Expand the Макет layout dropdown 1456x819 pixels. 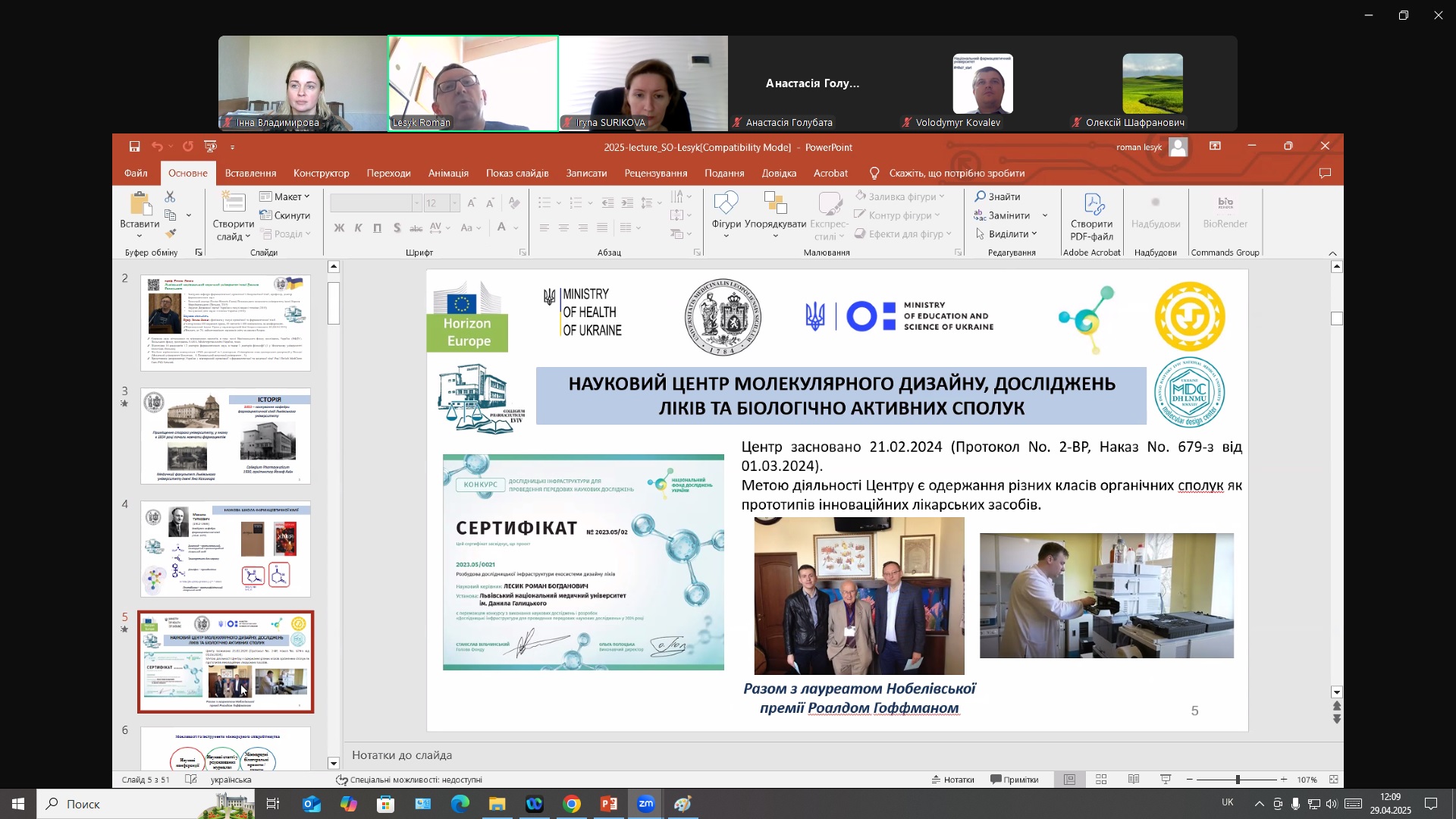point(285,196)
